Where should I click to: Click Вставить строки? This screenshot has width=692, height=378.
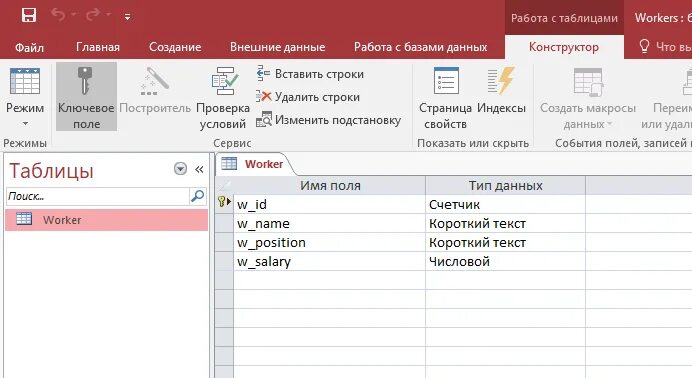310,74
